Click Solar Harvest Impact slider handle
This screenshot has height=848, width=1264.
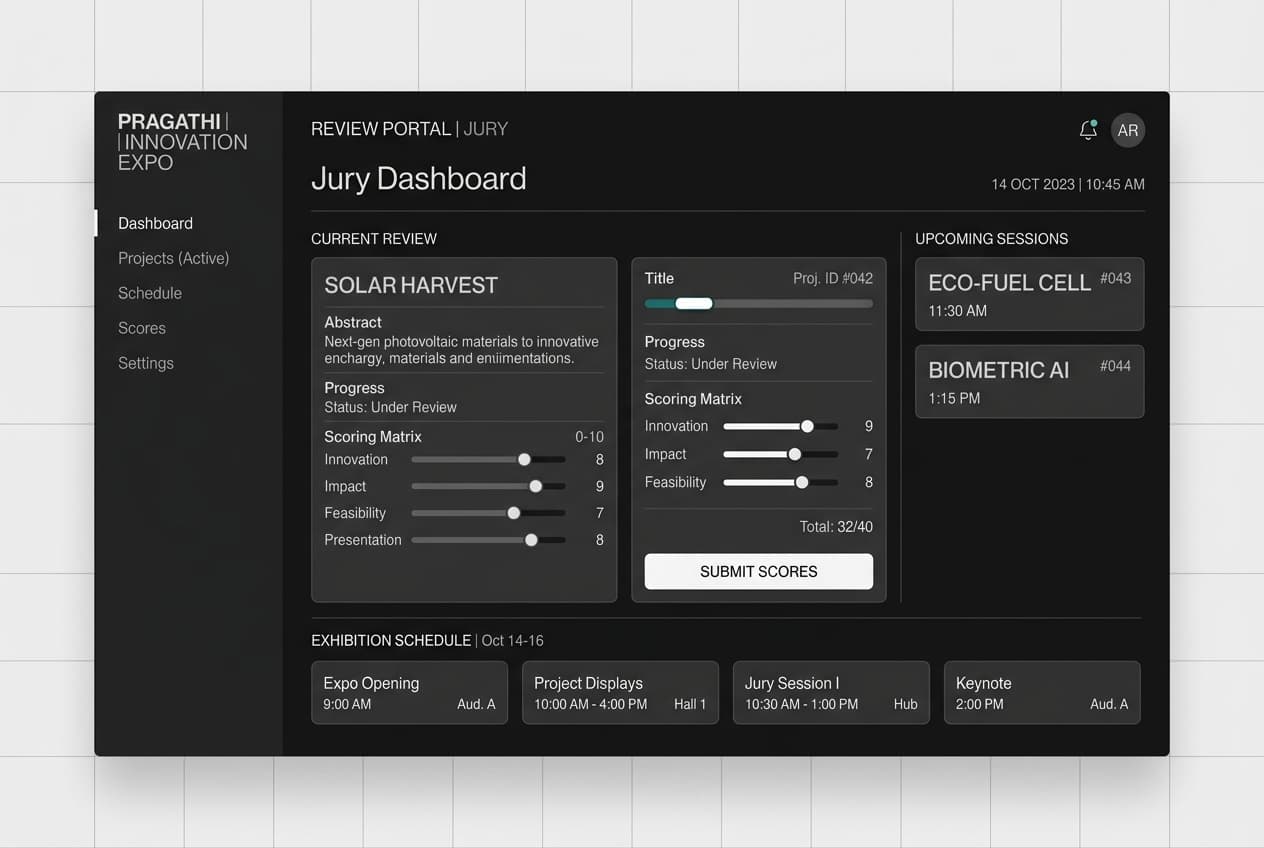[536, 486]
